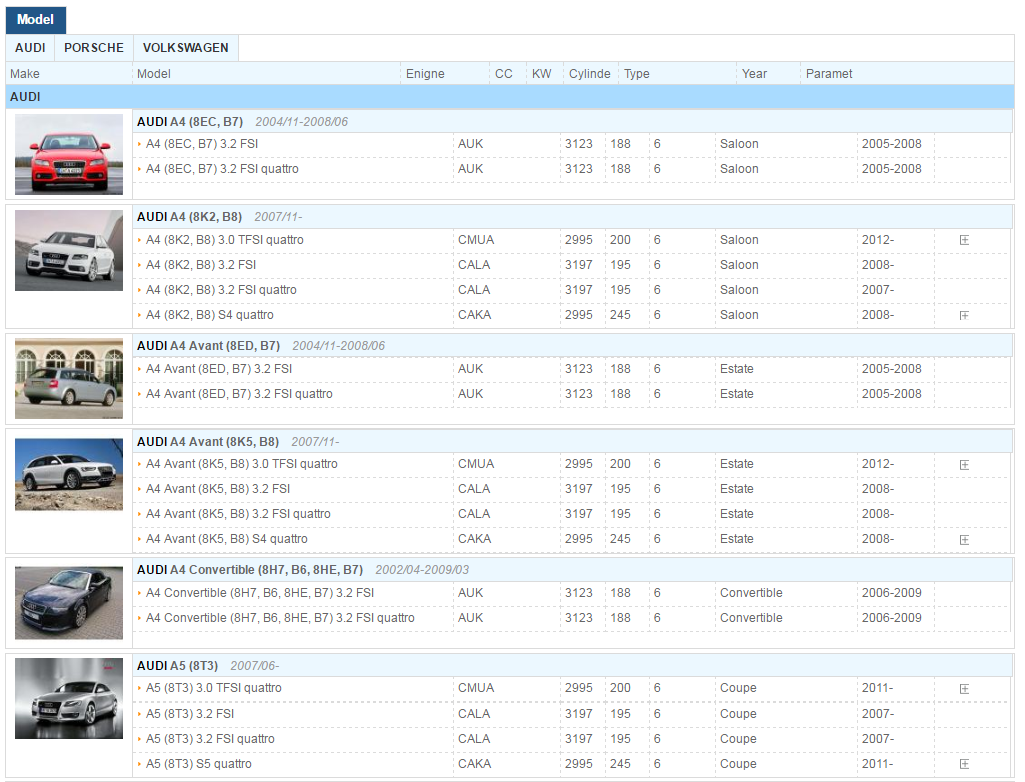1025x782 pixels.
Task: Open model A4 Avant (8K5, B8) 3.2 FSI quattro
Action: pyautogui.click(x=239, y=514)
